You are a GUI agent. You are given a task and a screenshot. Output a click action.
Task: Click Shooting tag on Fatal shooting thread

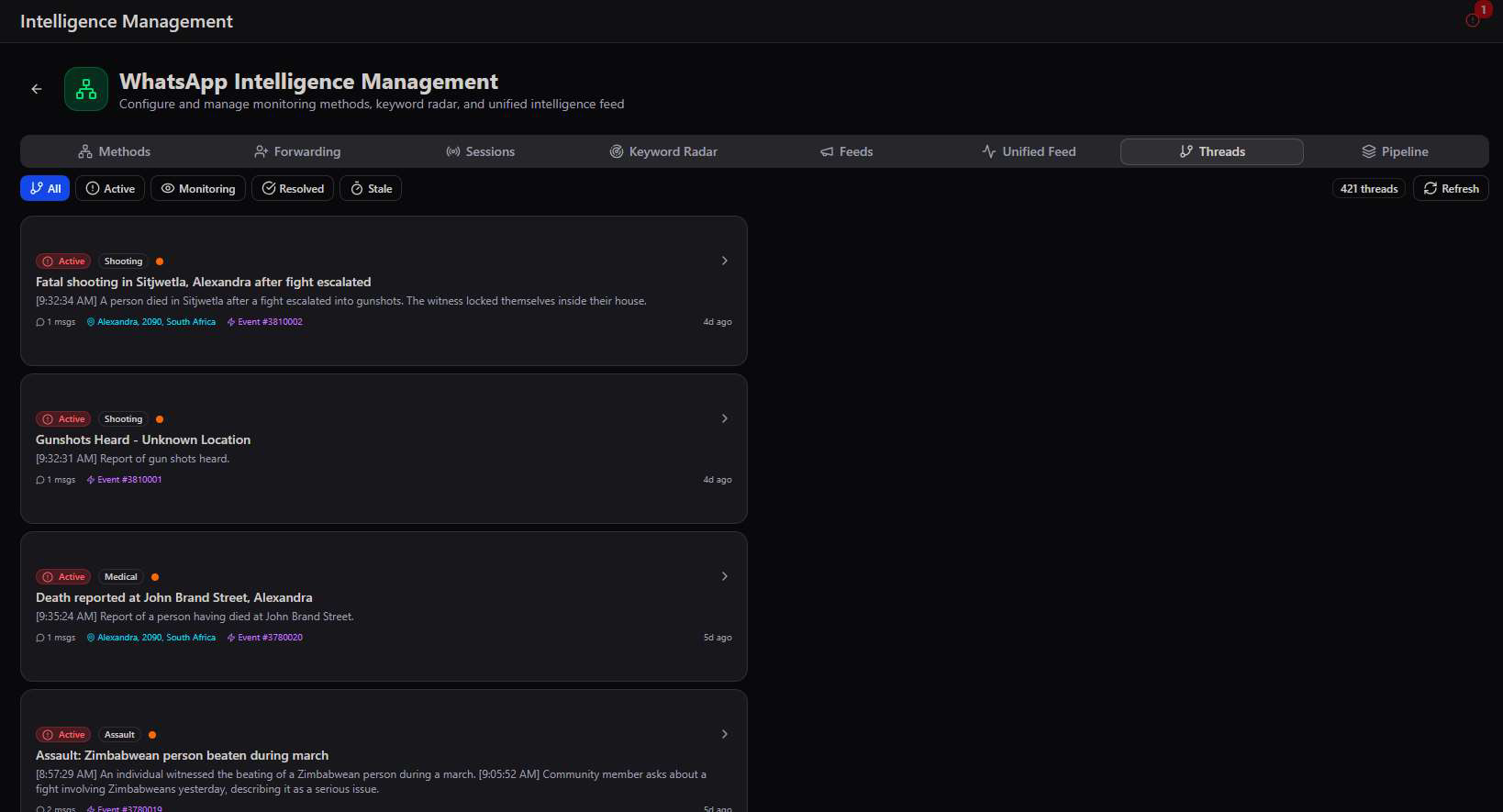coord(123,261)
